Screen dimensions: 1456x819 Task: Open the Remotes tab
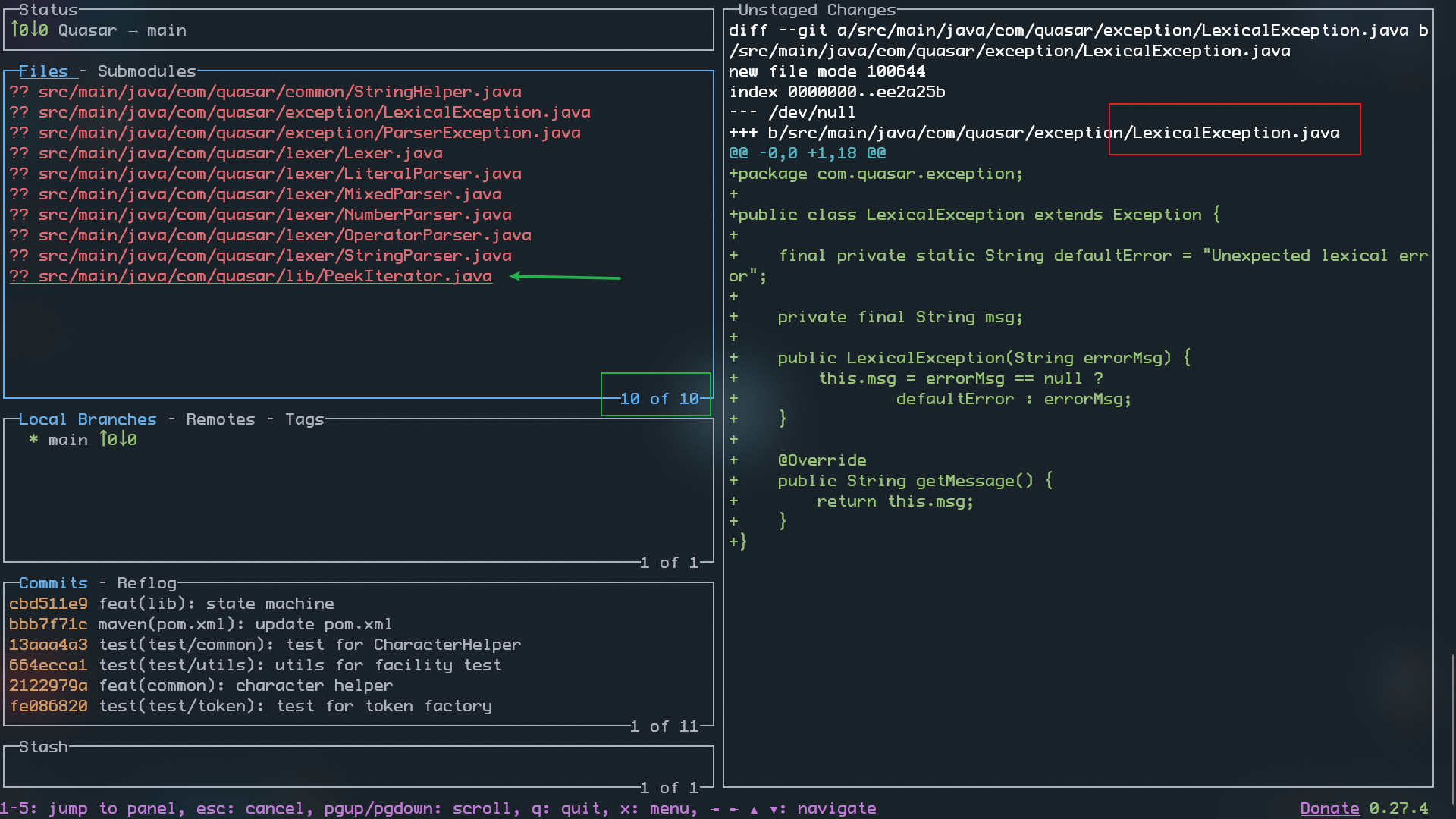point(221,419)
